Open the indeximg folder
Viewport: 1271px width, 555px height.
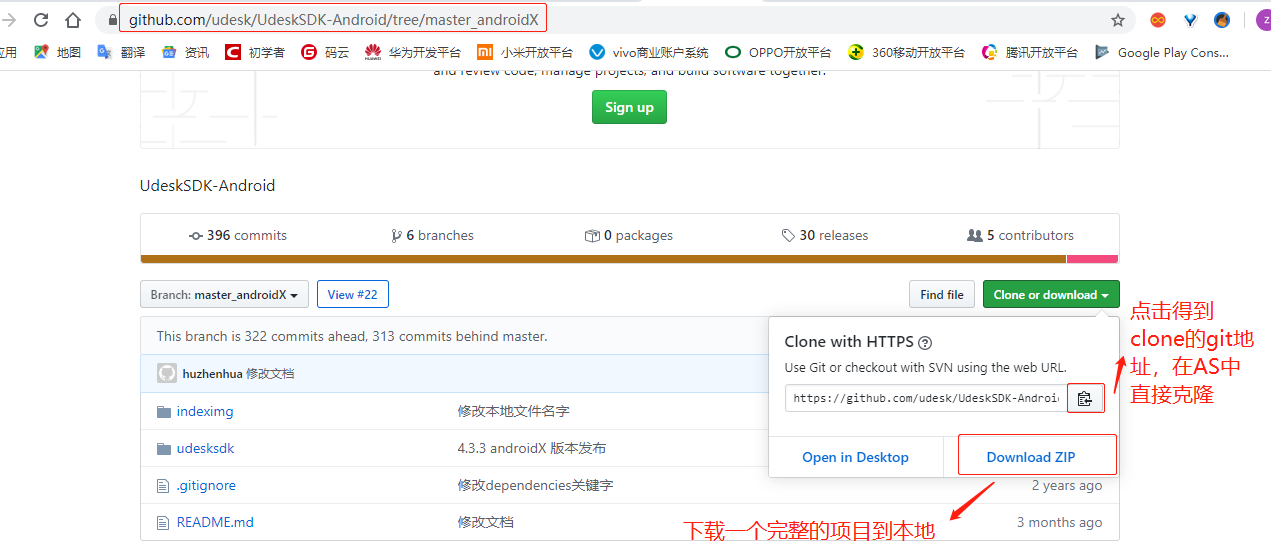pos(205,411)
